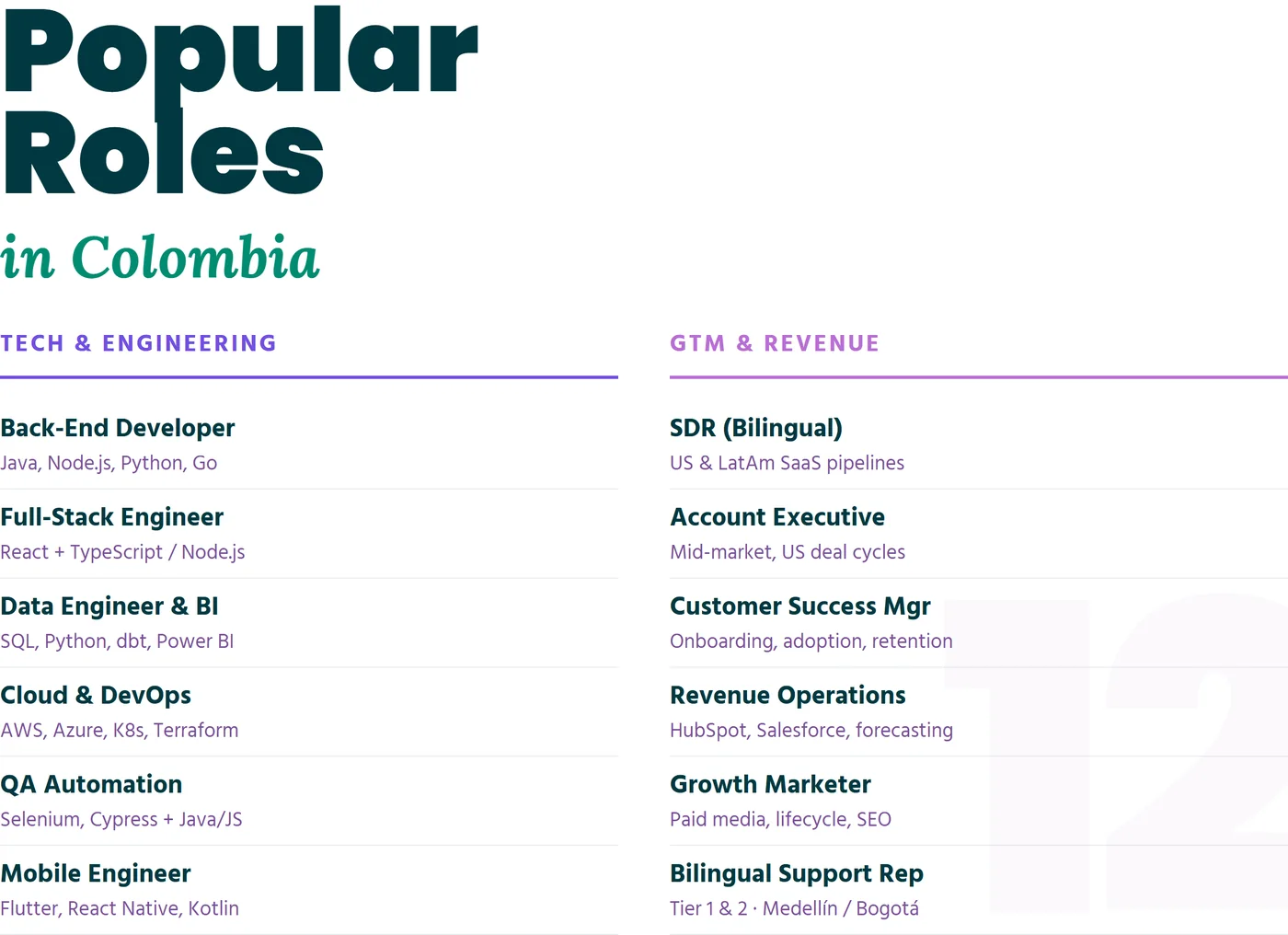Click 'Mid-market, US deal cycles' description

click(788, 552)
